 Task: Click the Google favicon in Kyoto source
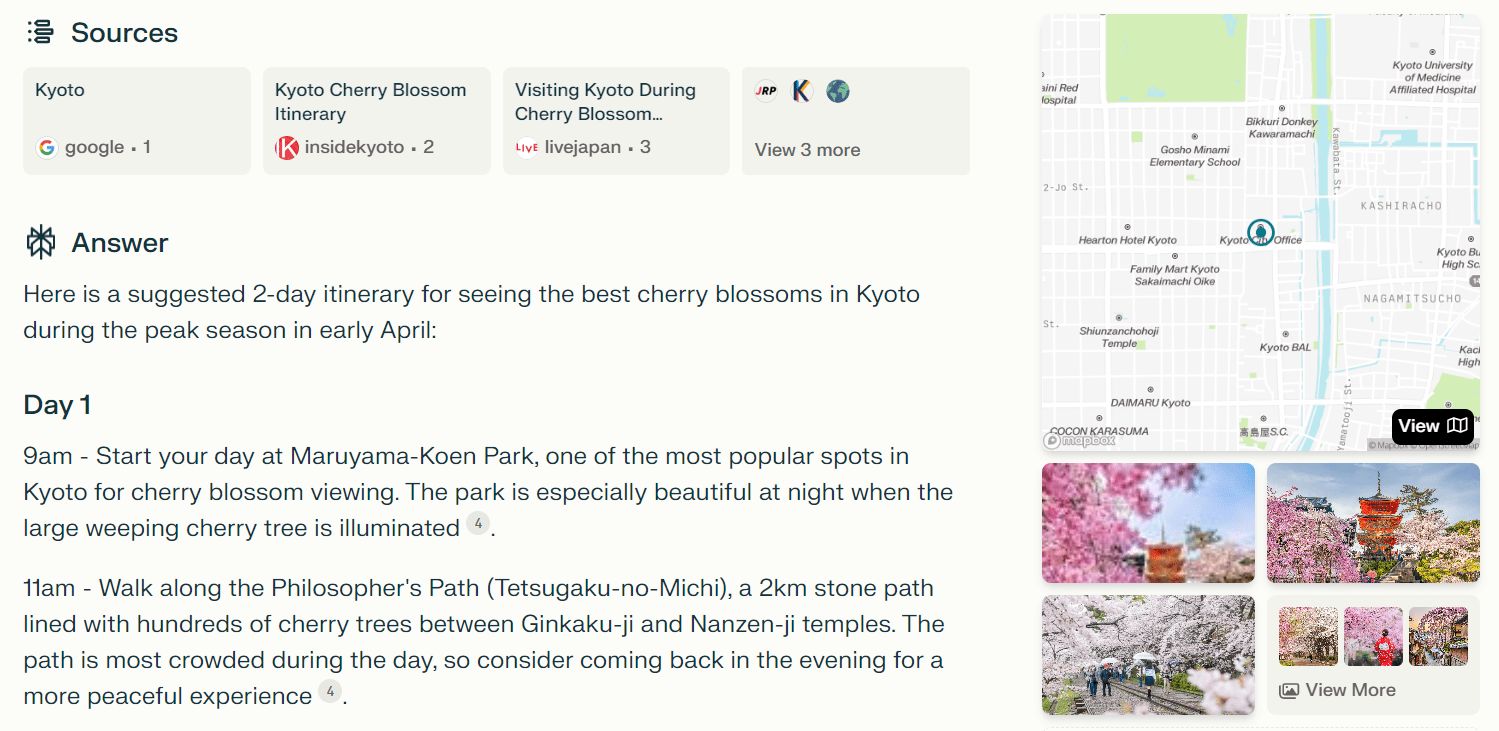tap(46, 148)
